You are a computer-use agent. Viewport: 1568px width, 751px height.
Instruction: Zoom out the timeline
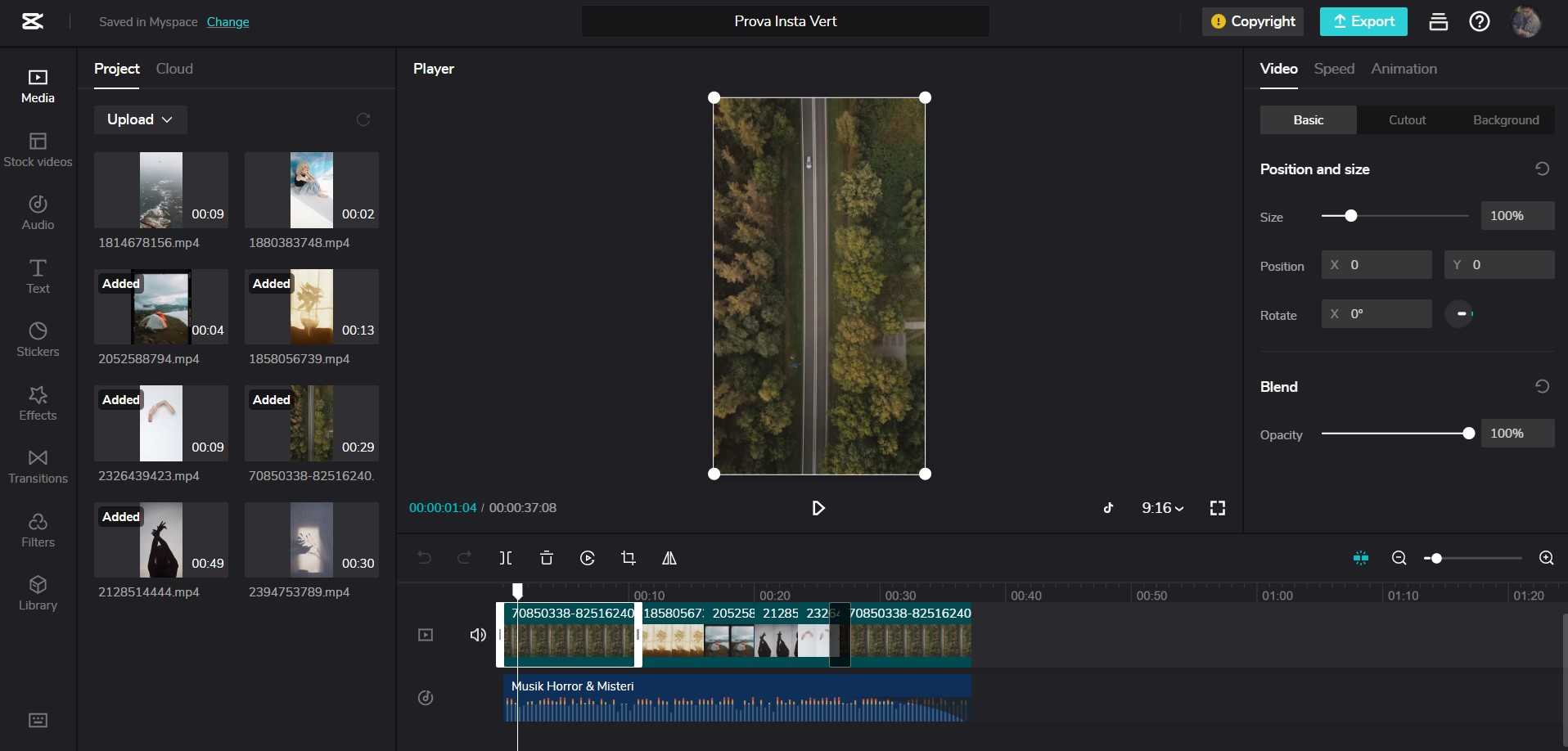coord(1399,558)
